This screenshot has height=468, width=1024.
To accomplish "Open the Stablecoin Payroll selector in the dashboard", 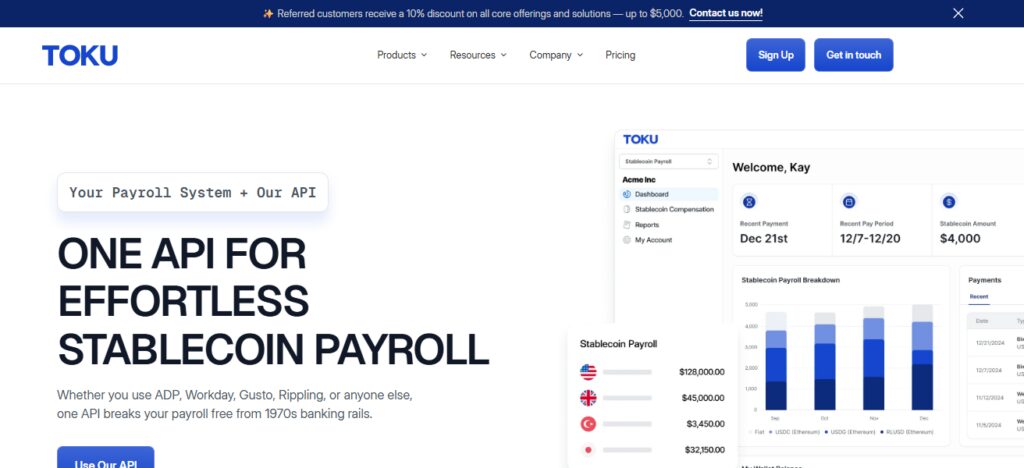I will coord(669,161).
